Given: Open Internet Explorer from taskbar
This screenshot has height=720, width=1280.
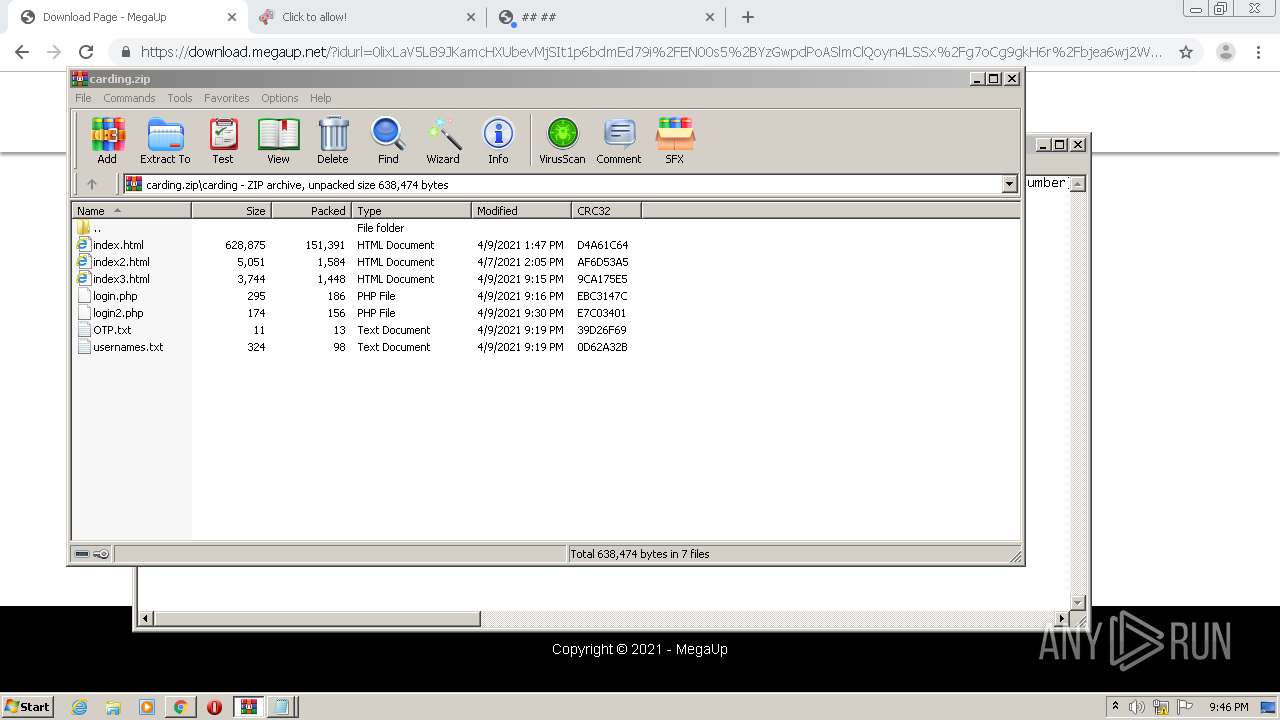Looking at the screenshot, I should click(79, 707).
